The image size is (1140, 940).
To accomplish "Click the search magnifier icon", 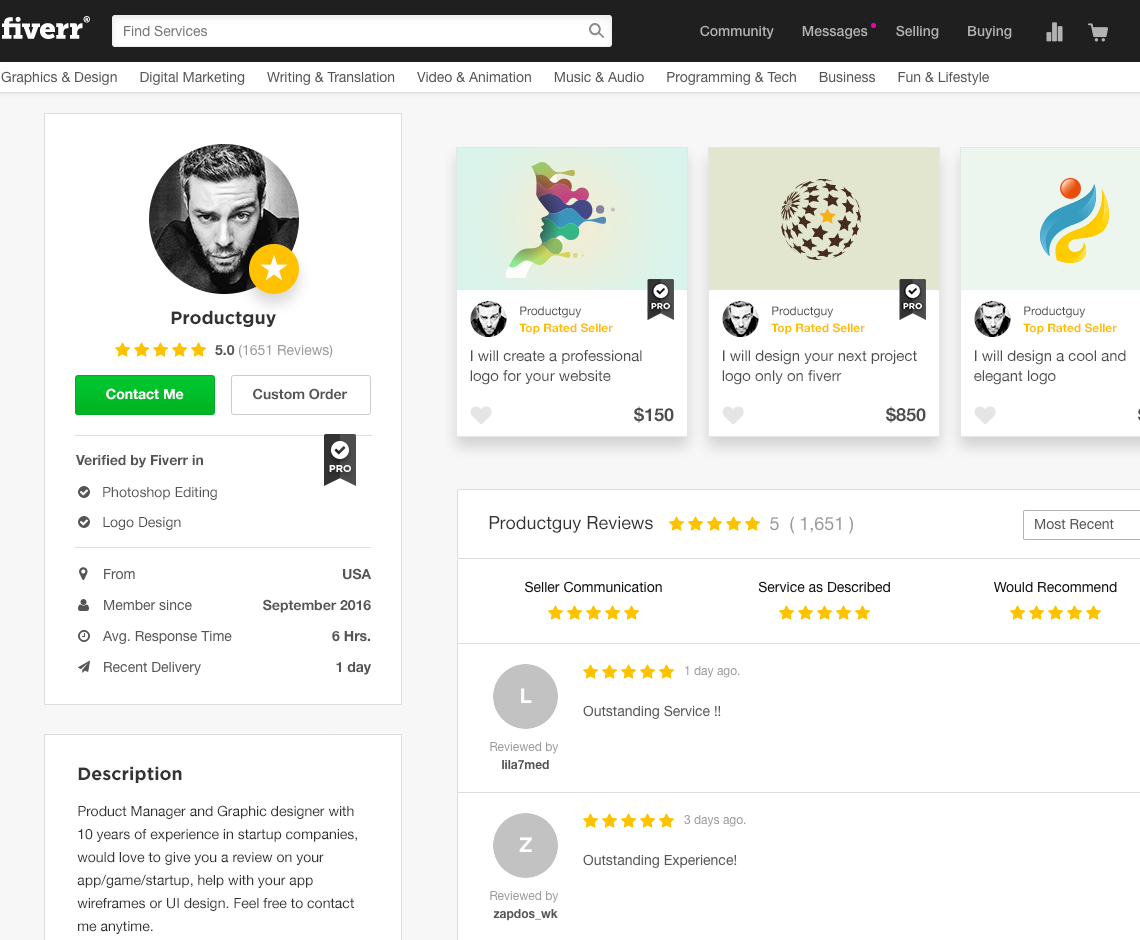I will 596,31.
